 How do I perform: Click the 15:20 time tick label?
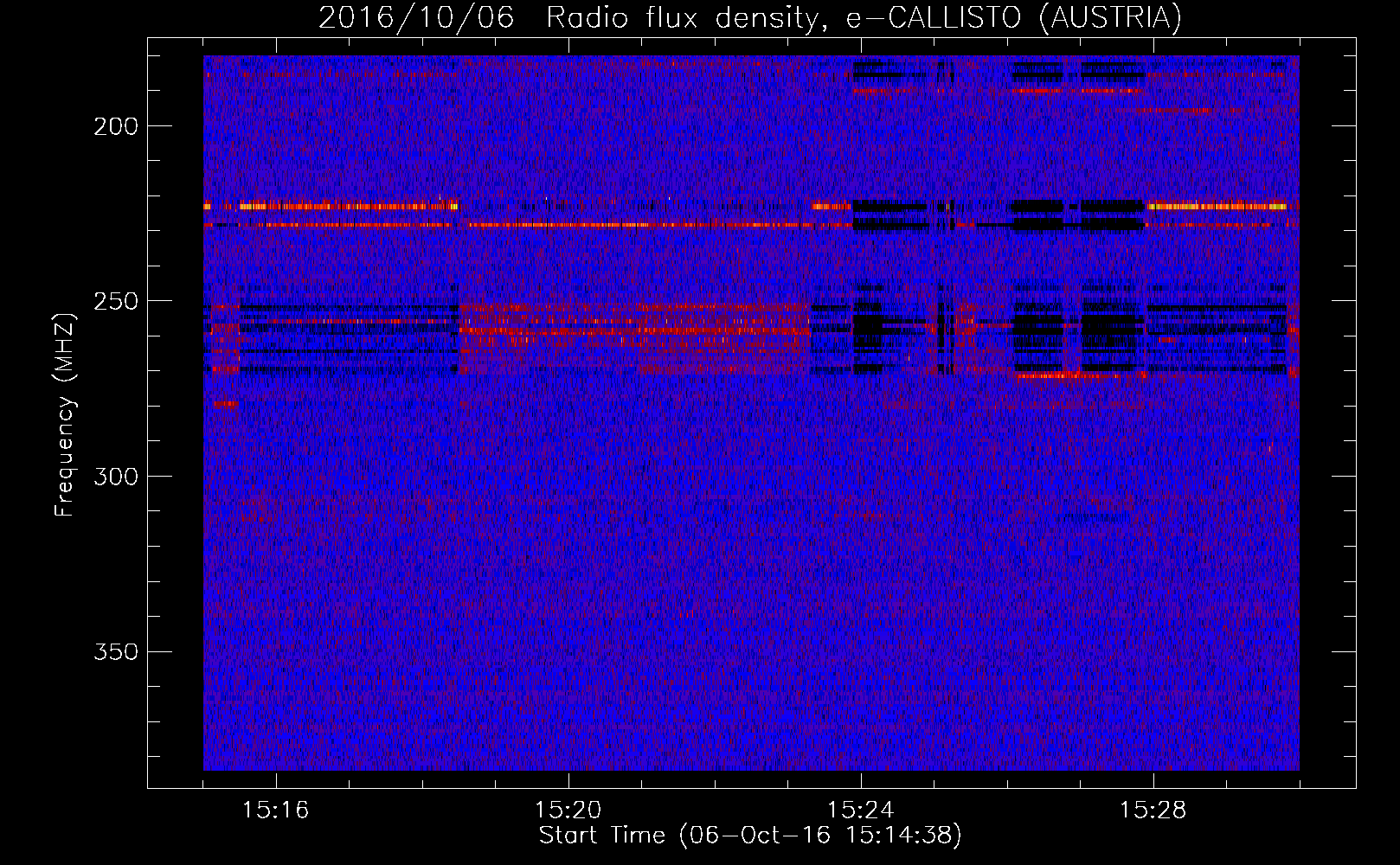(x=568, y=811)
